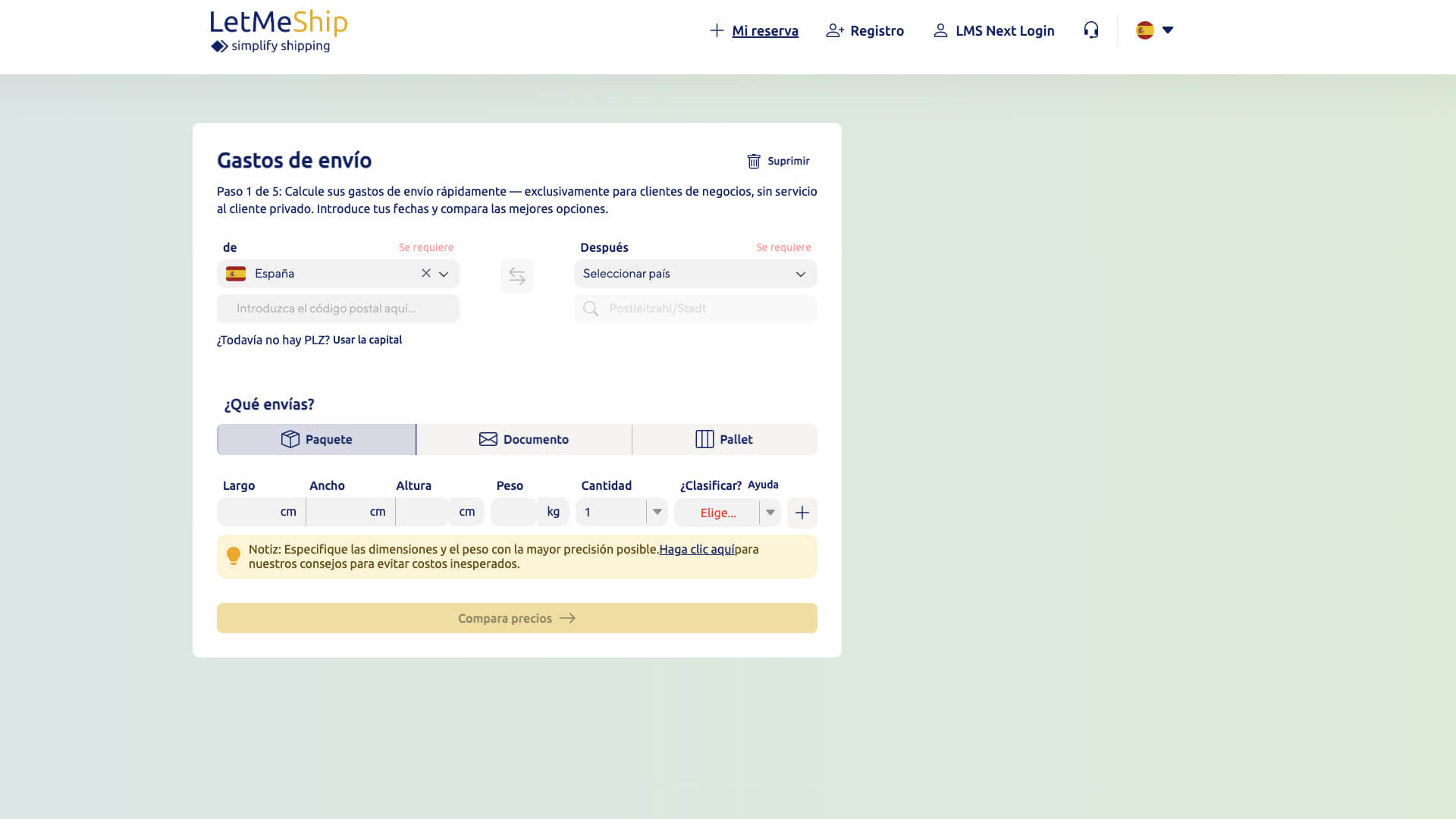The width and height of the screenshot is (1456, 819).
Task: Click the headset support icon
Action: 1090,30
